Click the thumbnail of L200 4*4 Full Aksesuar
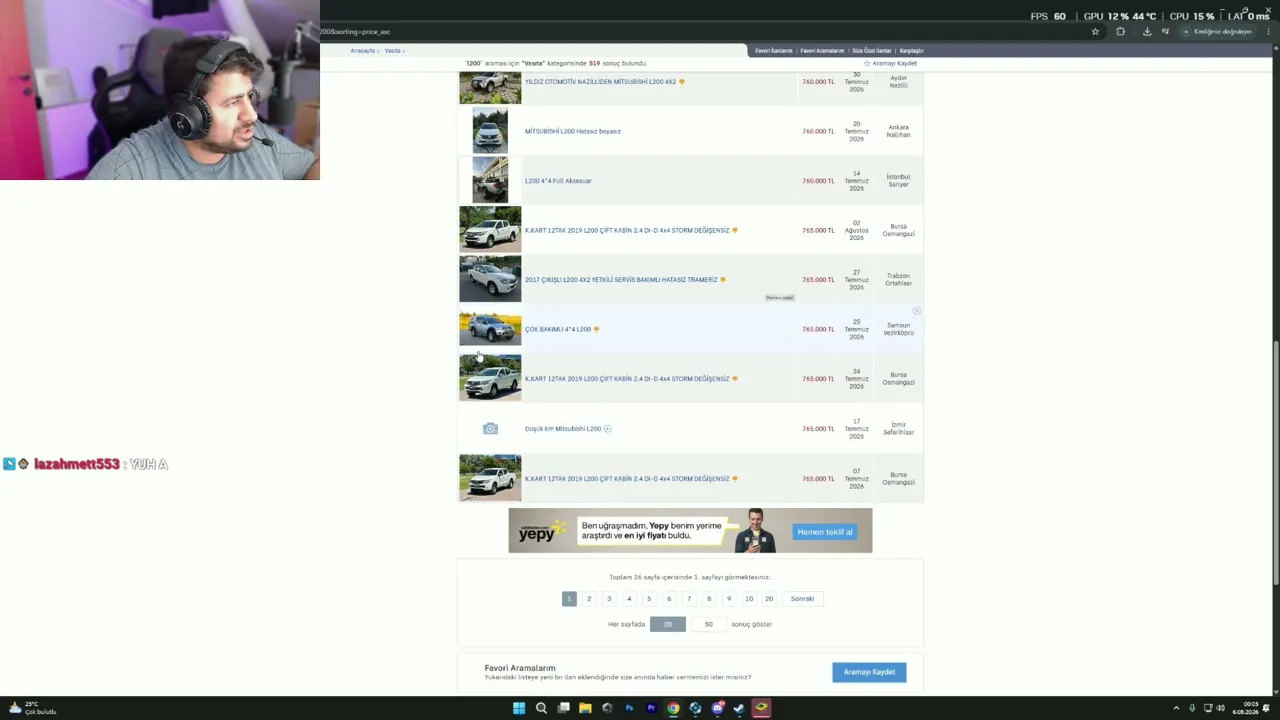The width and height of the screenshot is (1280, 720). pos(490,180)
